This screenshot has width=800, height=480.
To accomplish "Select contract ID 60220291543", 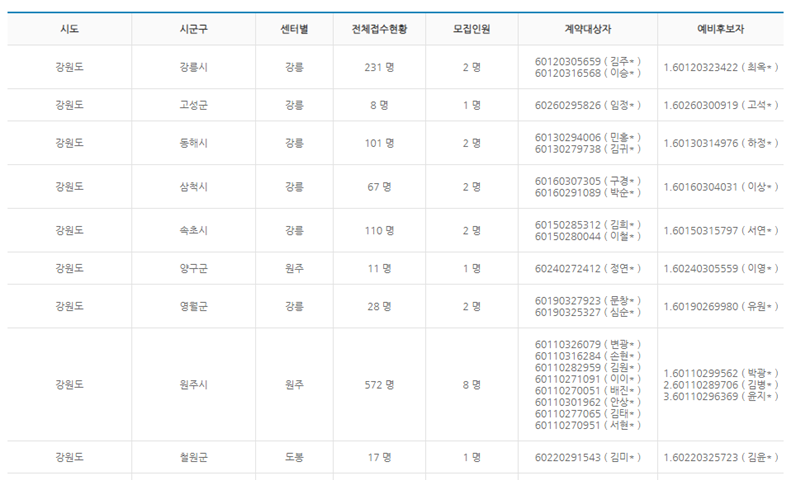I will (568, 458).
